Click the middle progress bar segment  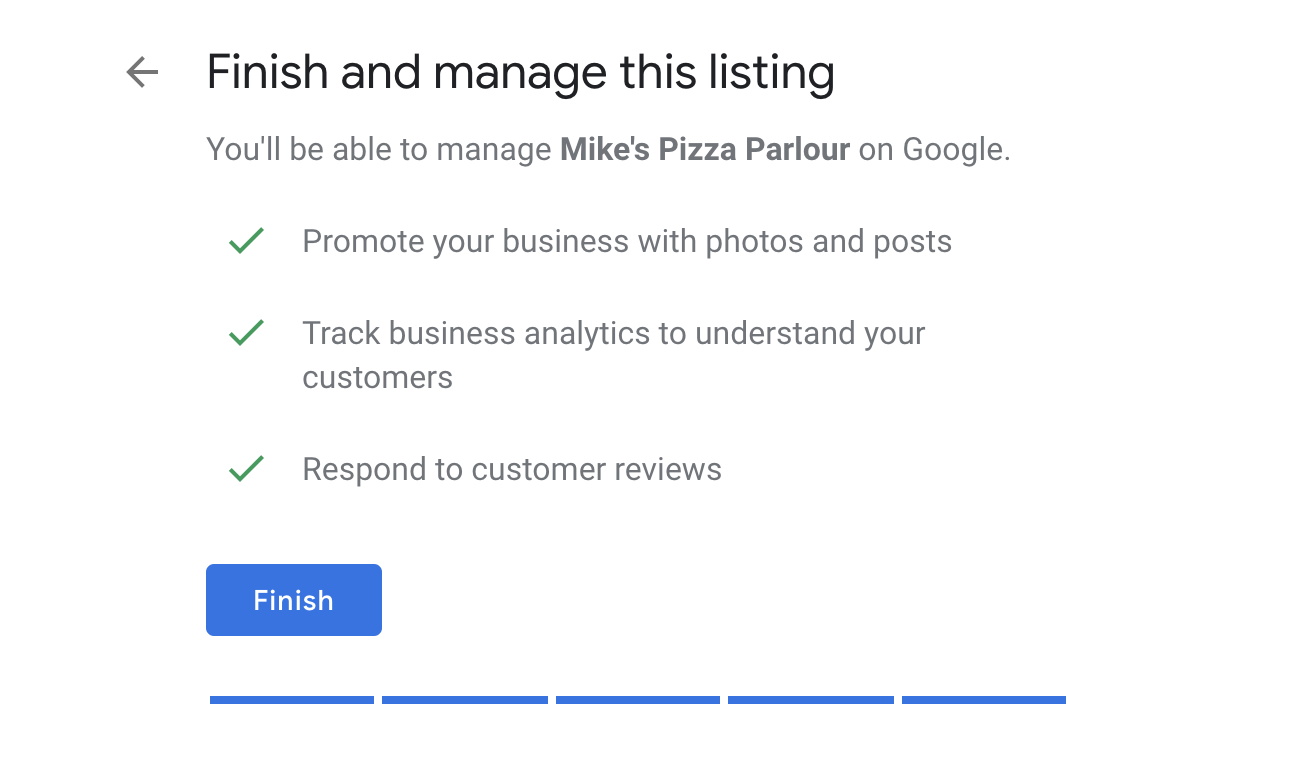pos(638,700)
